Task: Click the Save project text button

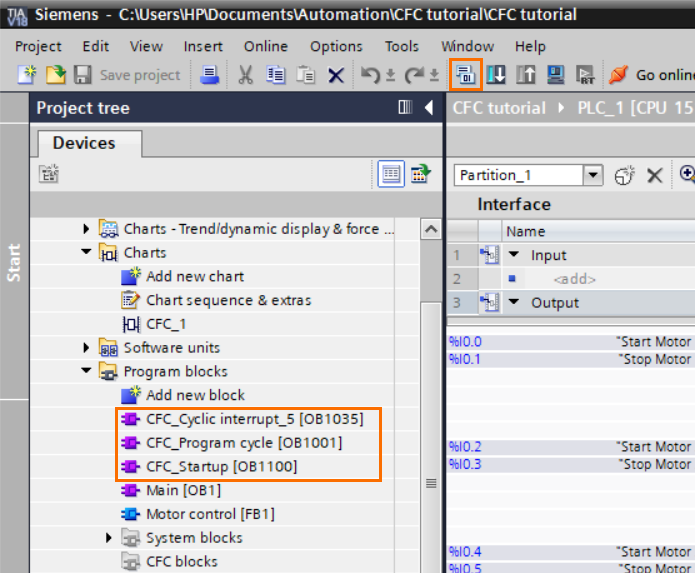Action: pyautogui.click(x=140, y=75)
